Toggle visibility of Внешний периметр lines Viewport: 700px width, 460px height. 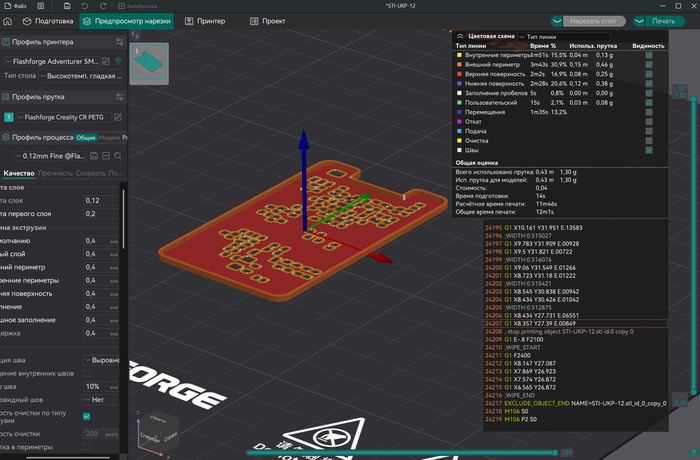648,64
